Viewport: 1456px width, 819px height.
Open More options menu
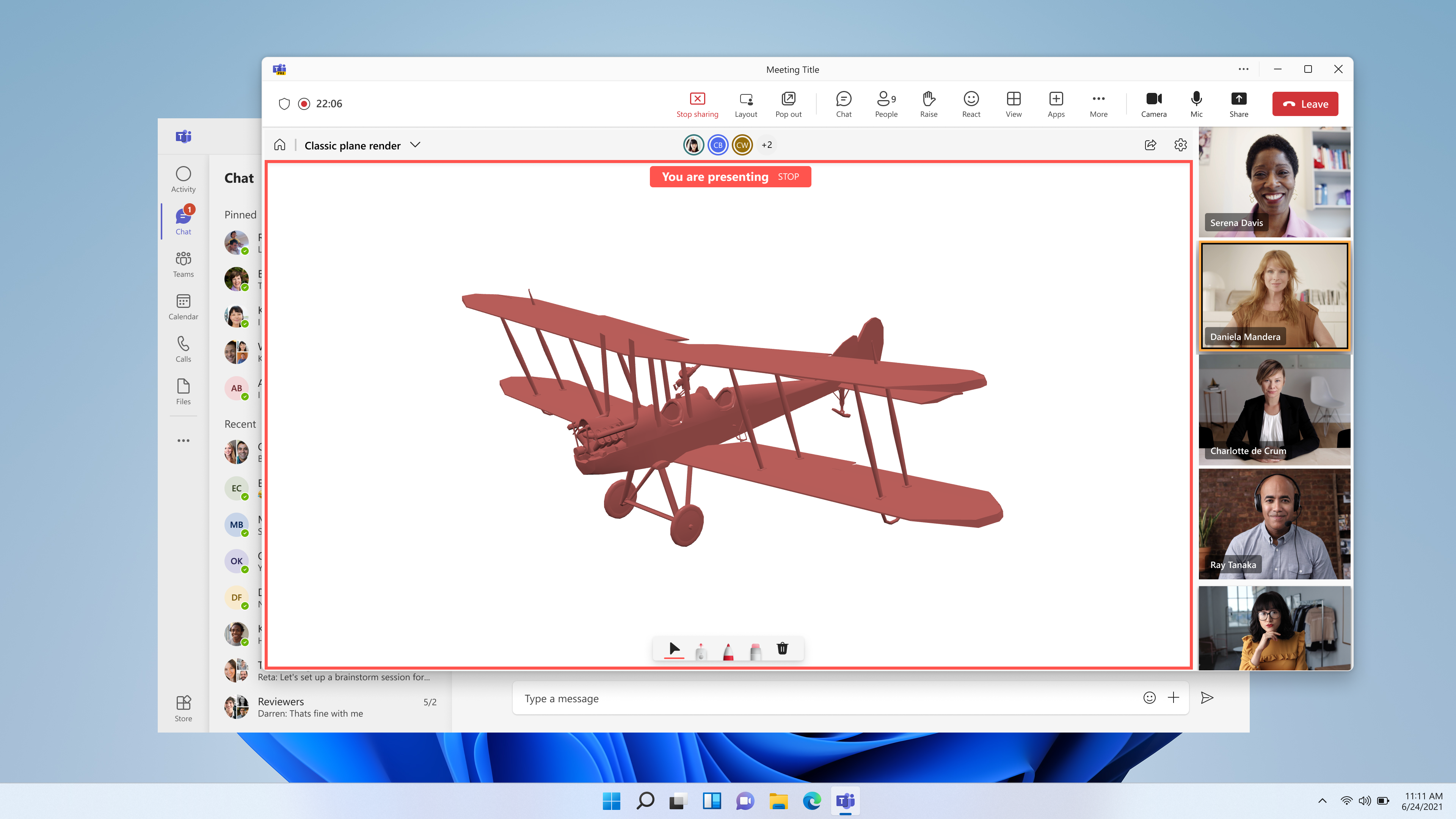pyautogui.click(x=1098, y=103)
